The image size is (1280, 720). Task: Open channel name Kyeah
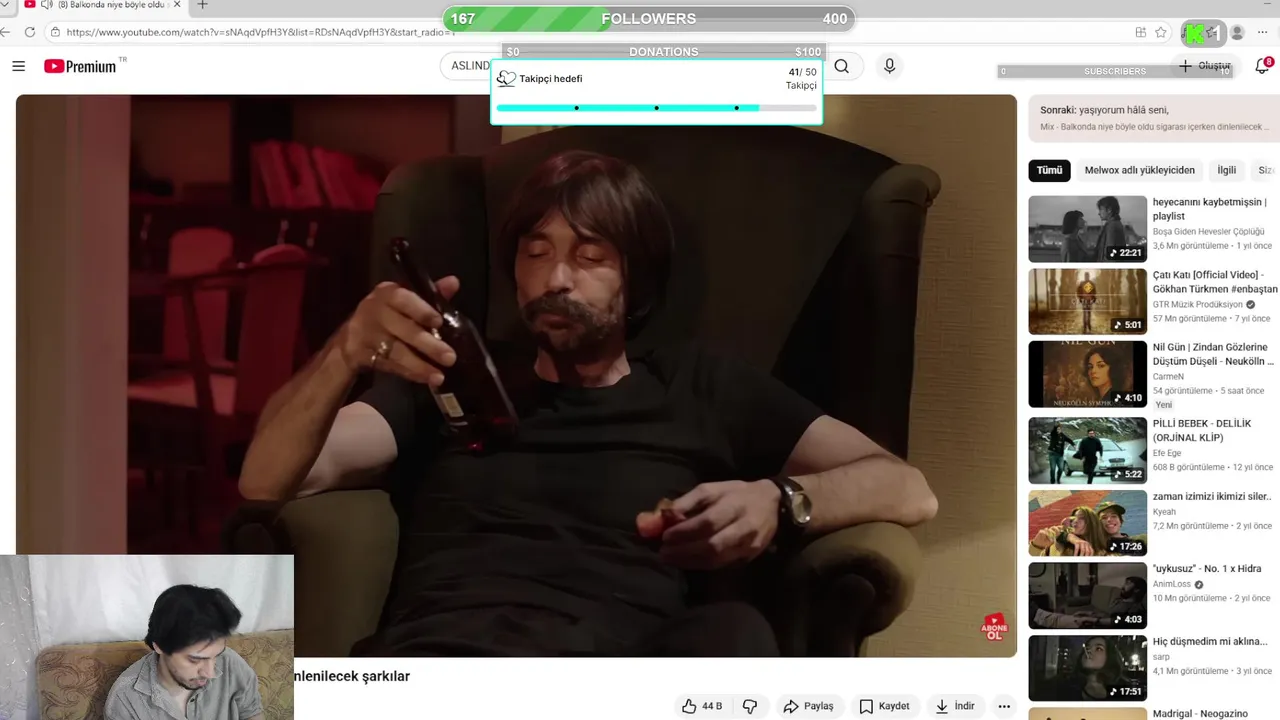pyautogui.click(x=1164, y=512)
